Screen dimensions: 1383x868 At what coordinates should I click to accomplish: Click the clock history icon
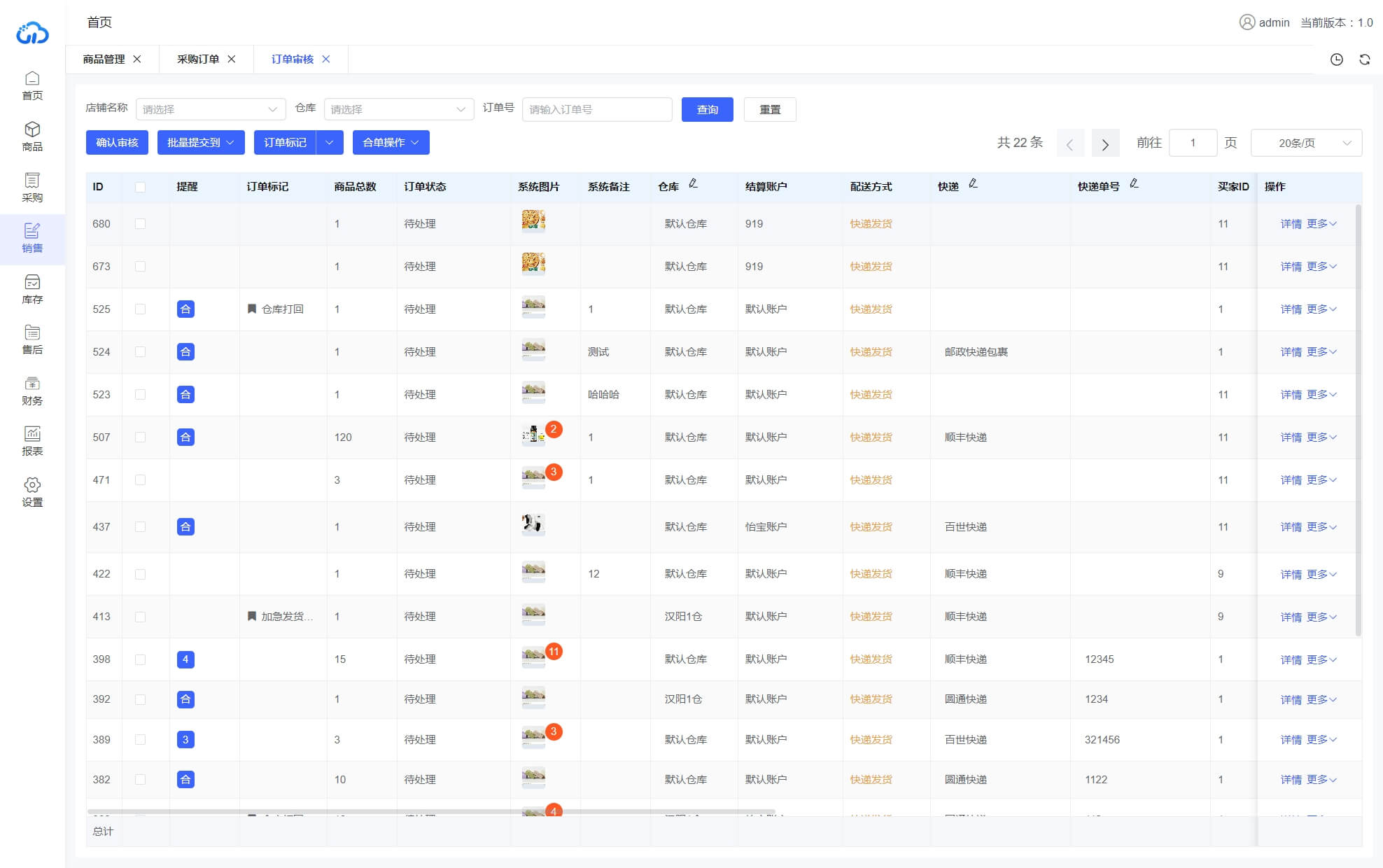1336,59
